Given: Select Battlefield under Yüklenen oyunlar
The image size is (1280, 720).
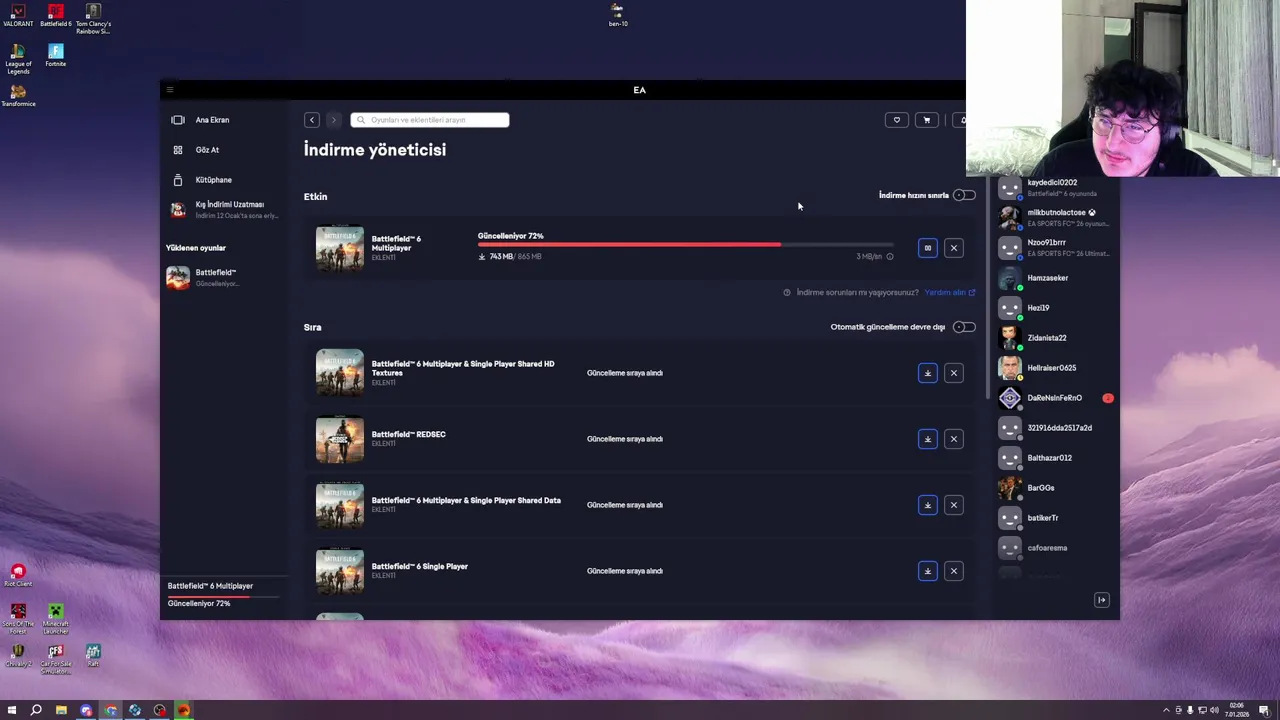Looking at the screenshot, I should 224,278.
